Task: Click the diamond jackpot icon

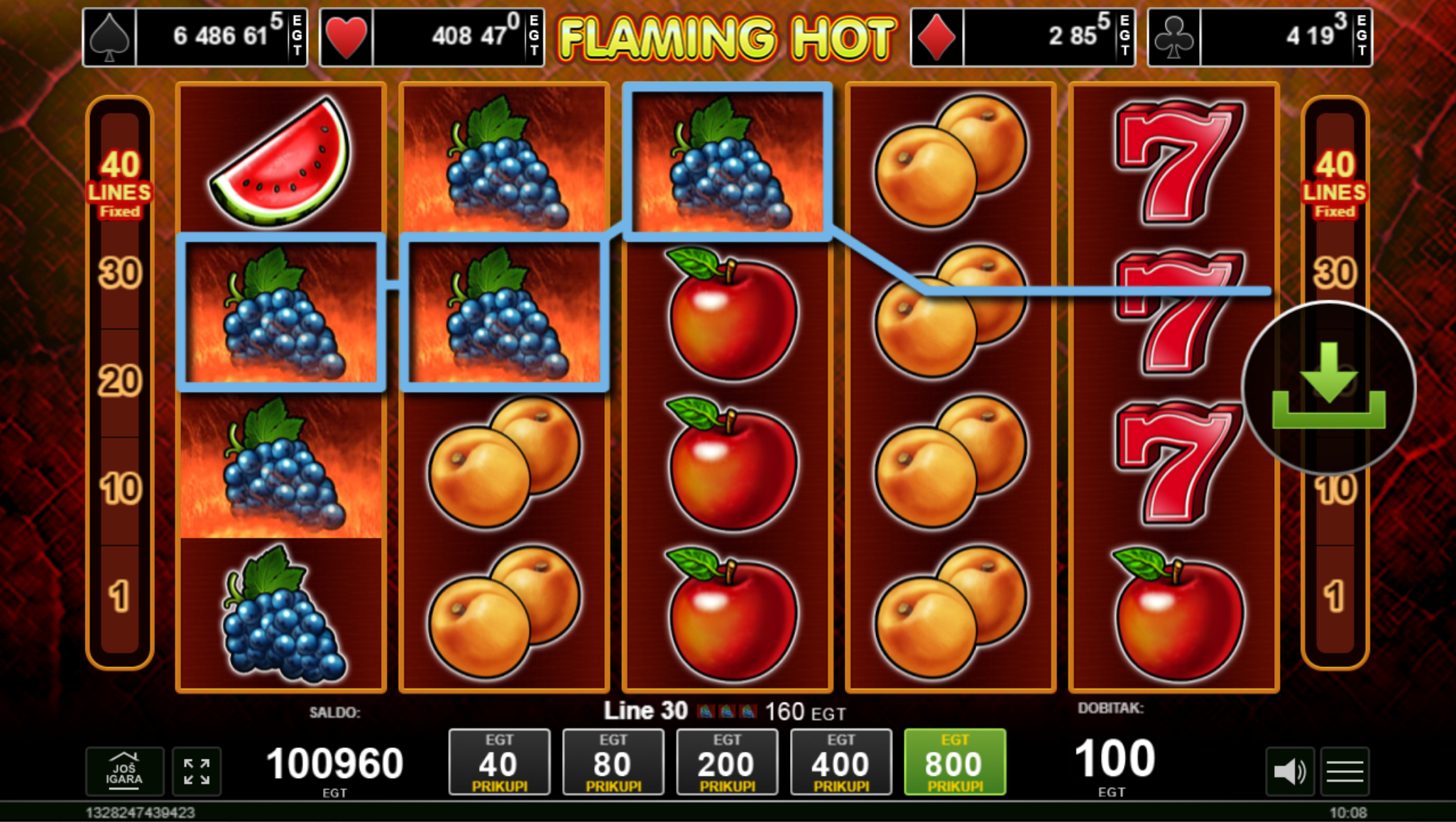Action: 937,37
